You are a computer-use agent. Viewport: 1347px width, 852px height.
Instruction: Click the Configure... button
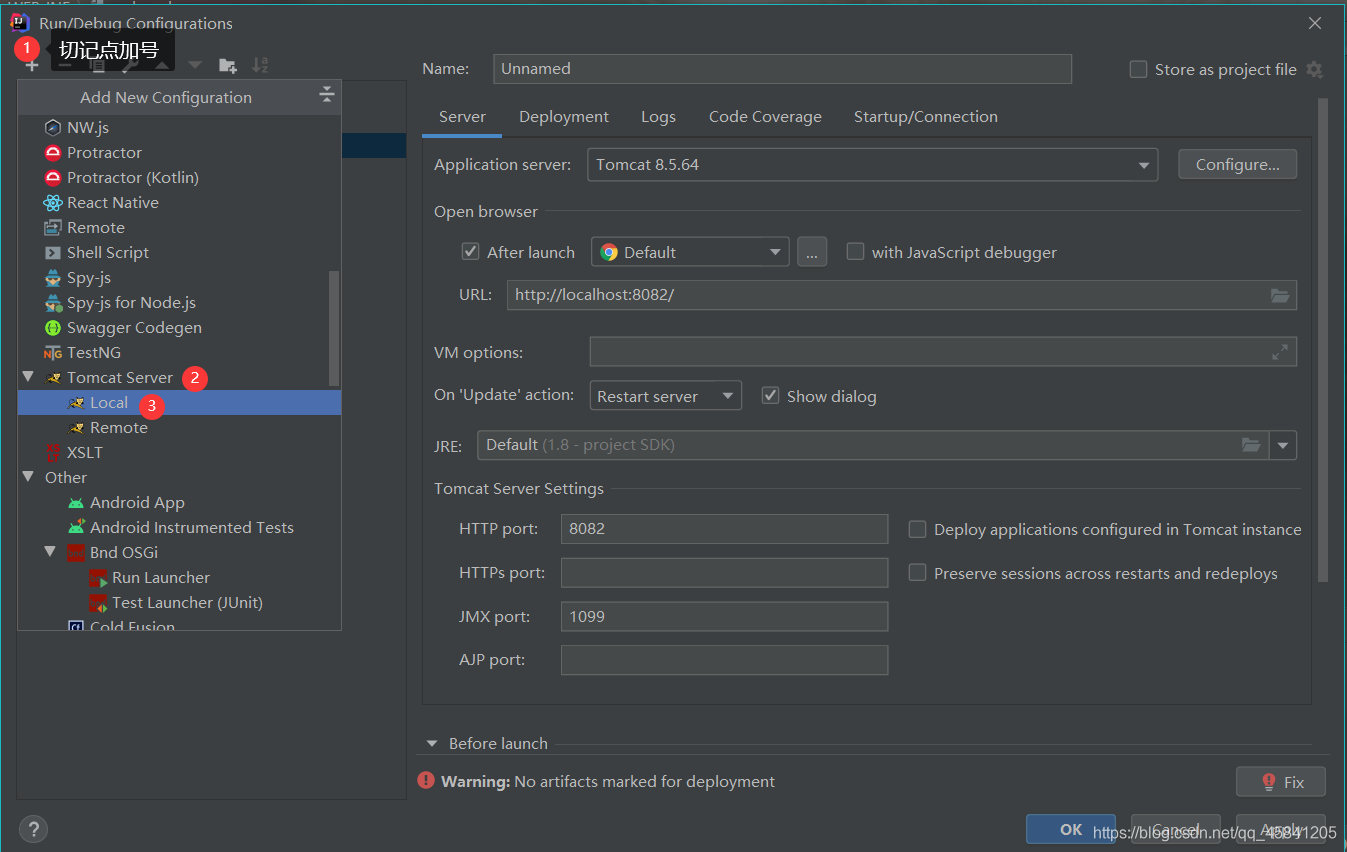[x=1238, y=164]
